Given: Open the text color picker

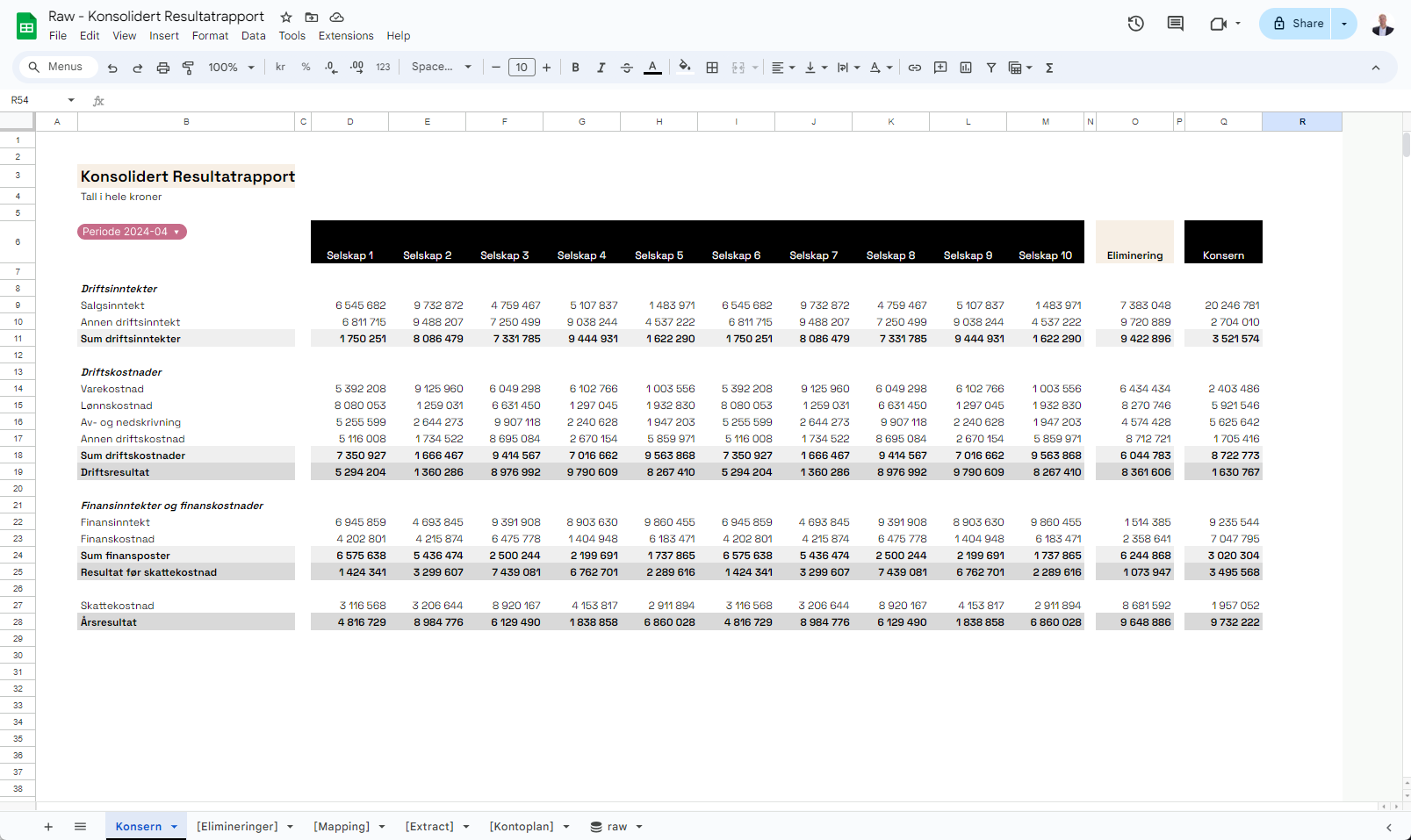Looking at the screenshot, I should point(652,68).
